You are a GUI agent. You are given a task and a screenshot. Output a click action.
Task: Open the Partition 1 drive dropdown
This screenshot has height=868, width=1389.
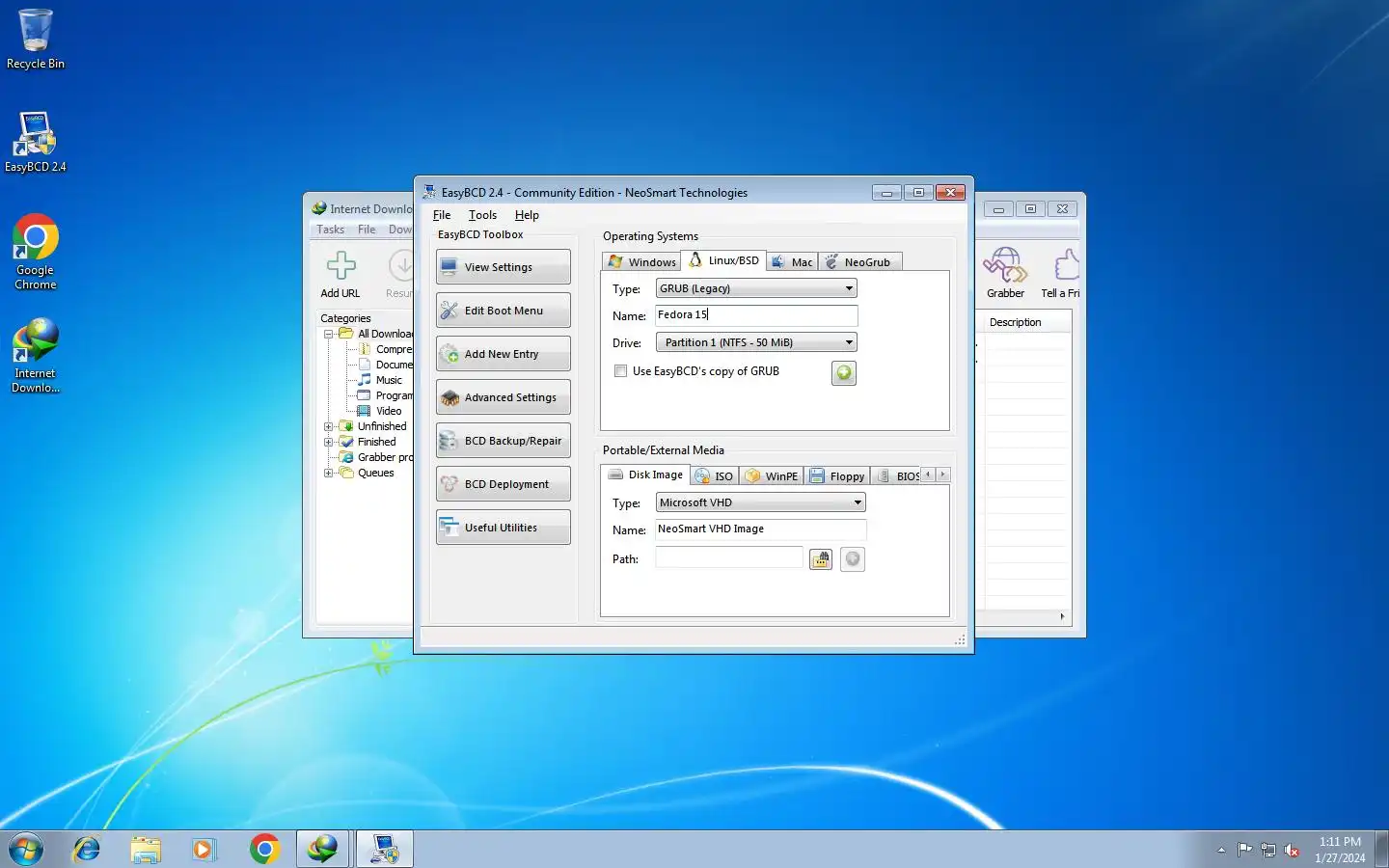(756, 342)
